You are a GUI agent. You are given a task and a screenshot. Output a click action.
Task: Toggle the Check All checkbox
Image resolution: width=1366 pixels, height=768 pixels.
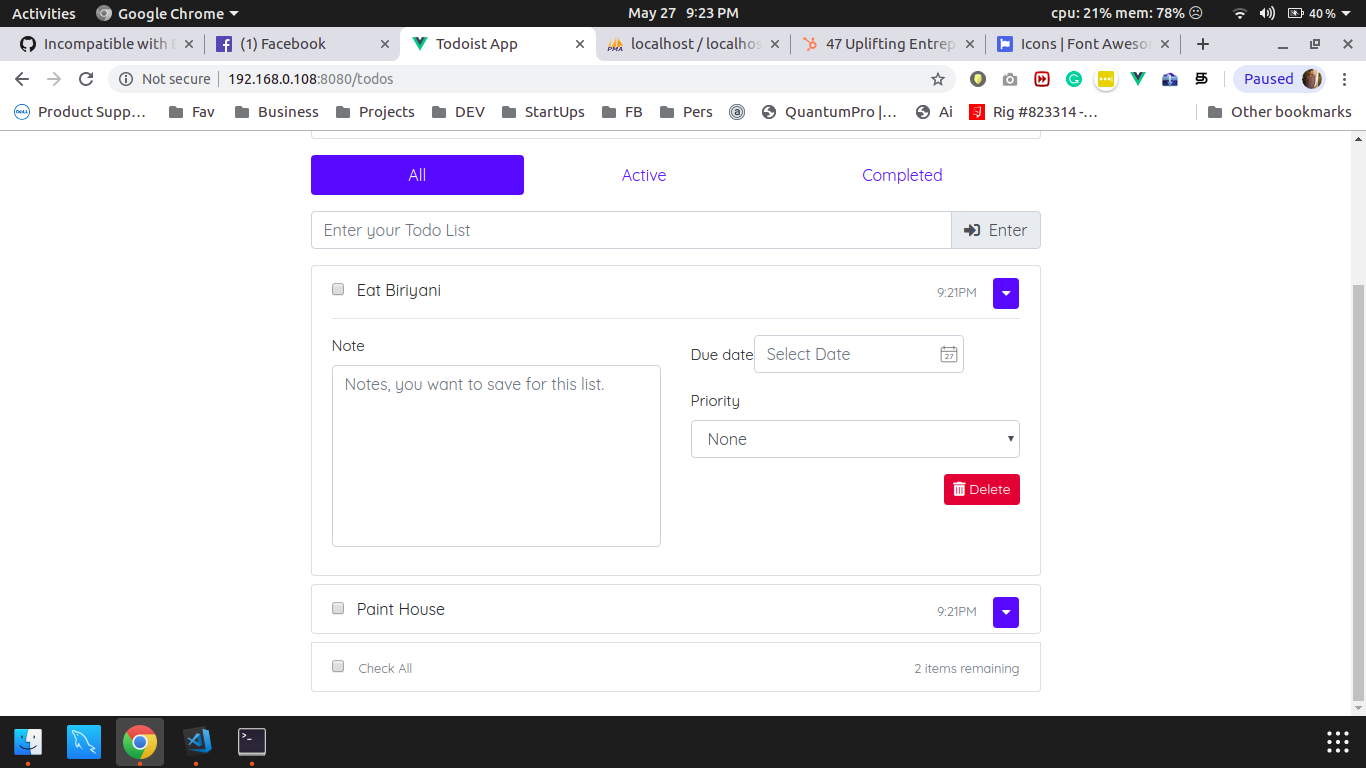point(337,665)
